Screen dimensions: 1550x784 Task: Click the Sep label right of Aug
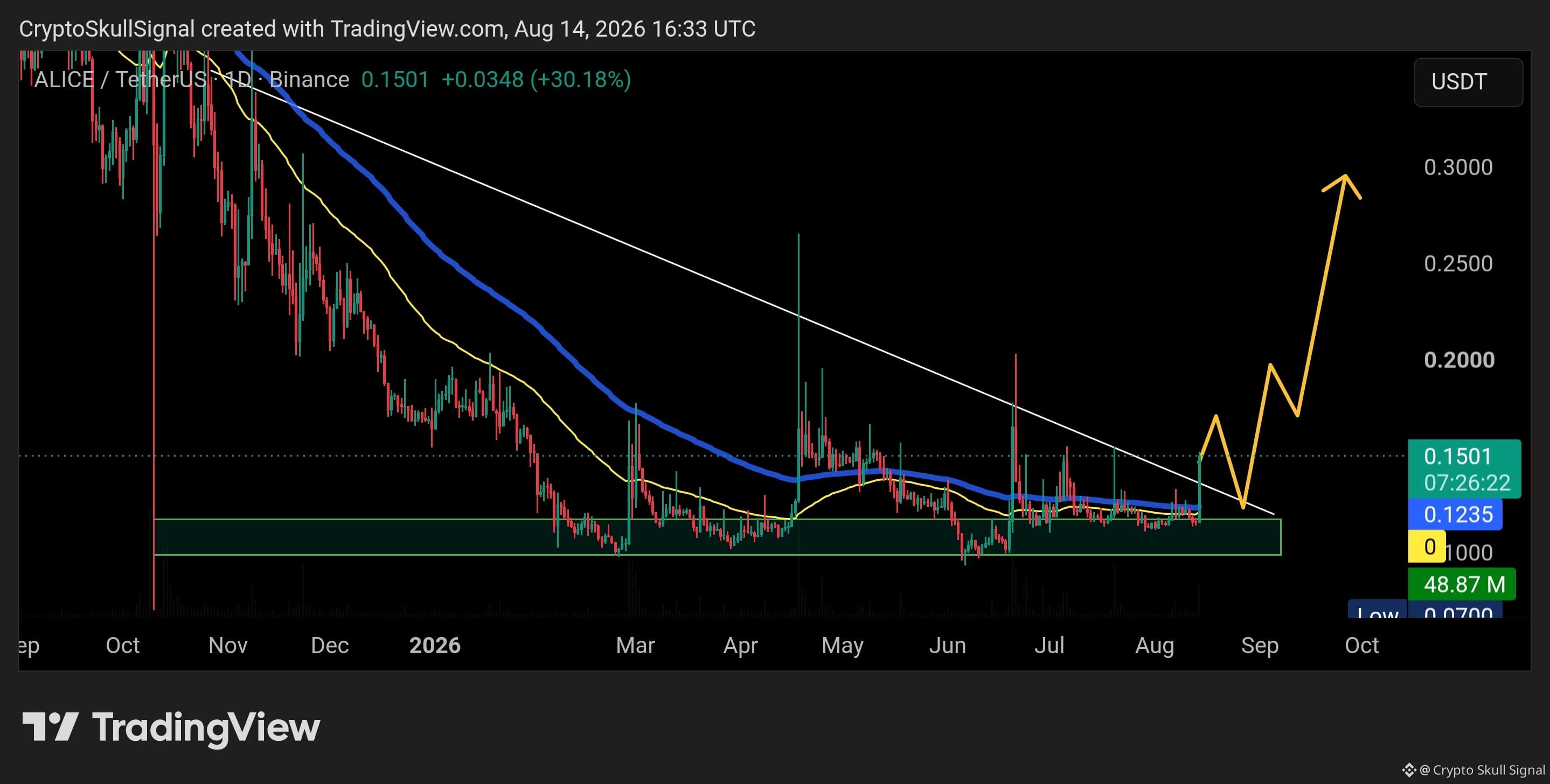tap(1260, 646)
